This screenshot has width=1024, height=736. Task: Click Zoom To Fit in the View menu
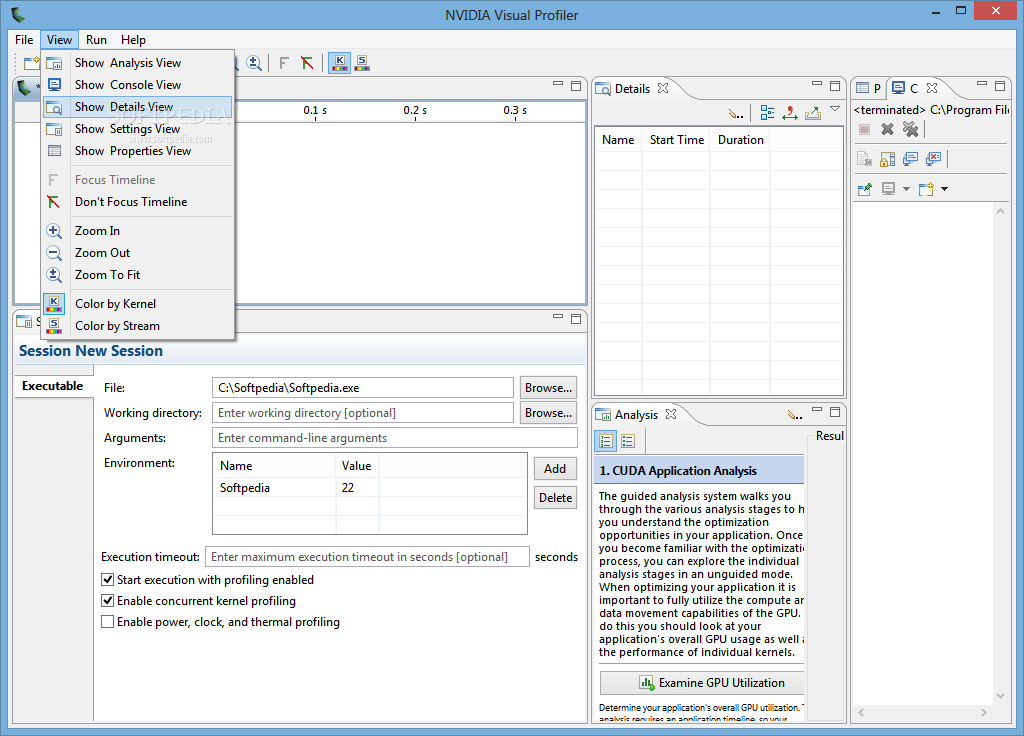click(138, 275)
